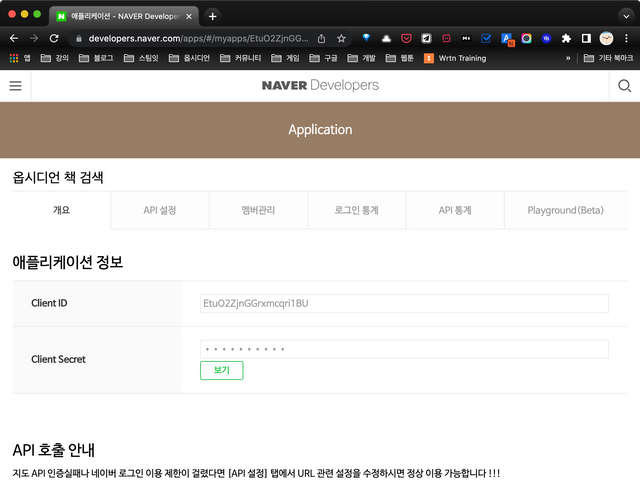Switch to the API 설정 tab

(x=160, y=210)
